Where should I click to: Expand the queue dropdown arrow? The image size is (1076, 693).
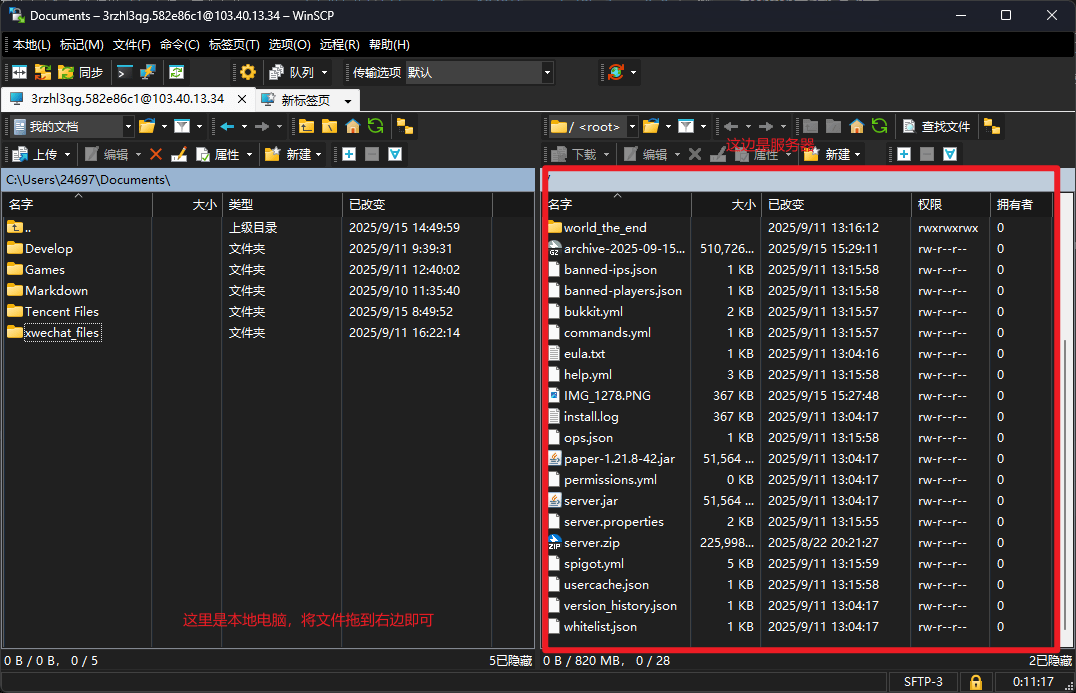325,72
